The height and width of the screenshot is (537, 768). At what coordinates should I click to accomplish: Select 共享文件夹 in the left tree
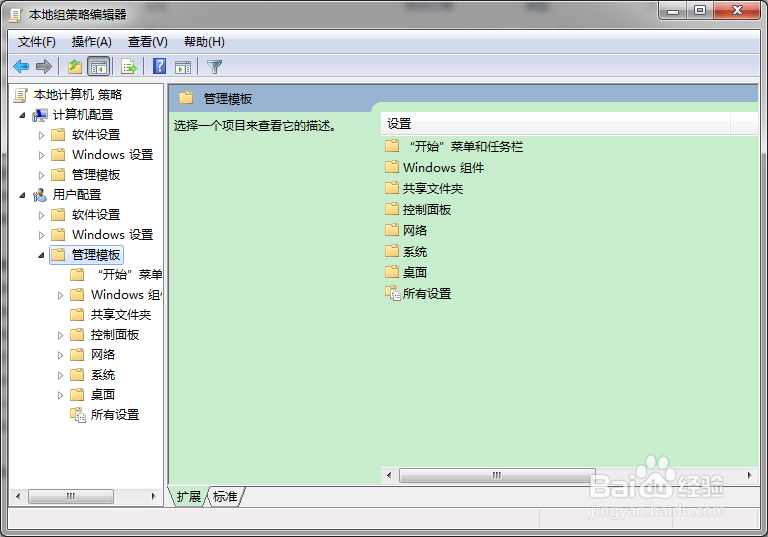click(120, 315)
